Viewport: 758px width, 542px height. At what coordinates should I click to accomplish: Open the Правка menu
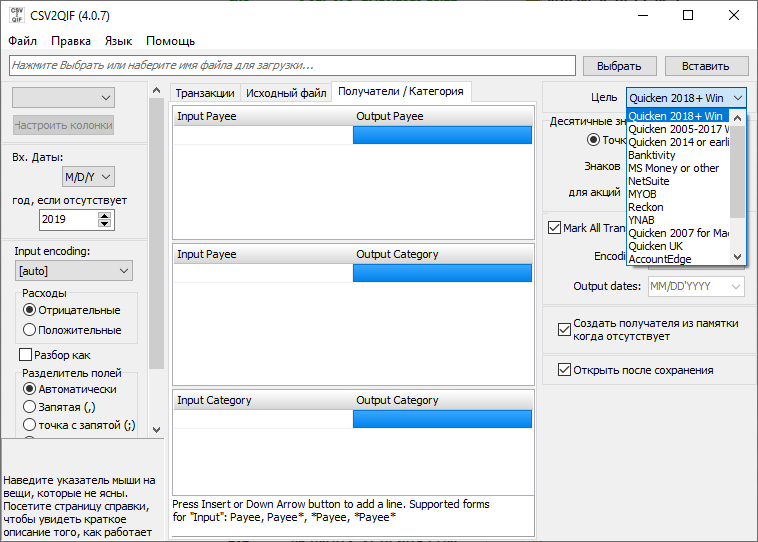click(71, 41)
